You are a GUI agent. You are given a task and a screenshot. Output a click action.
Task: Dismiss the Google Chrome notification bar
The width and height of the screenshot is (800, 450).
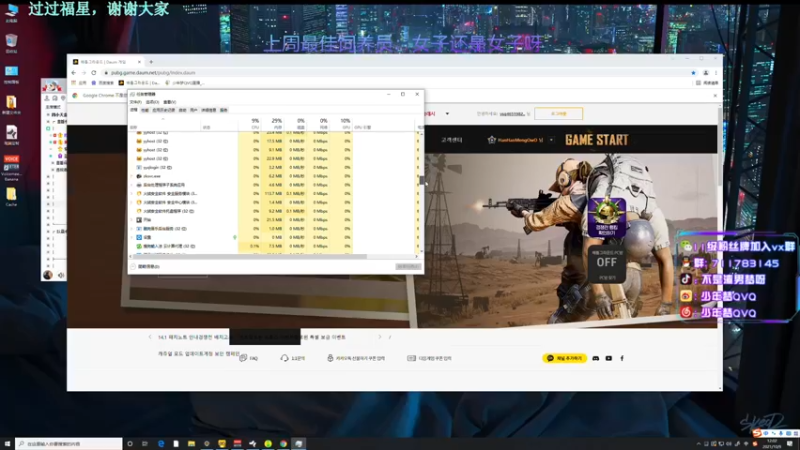pyautogui.click(x=715, y=95)
